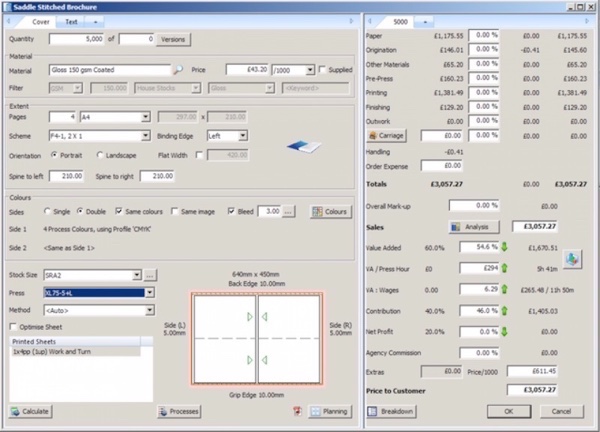Image resolution: width=600 pixels, height=432 pixels.
Task: Click the Breakdown button icon
Action: [x=391, y=411]
